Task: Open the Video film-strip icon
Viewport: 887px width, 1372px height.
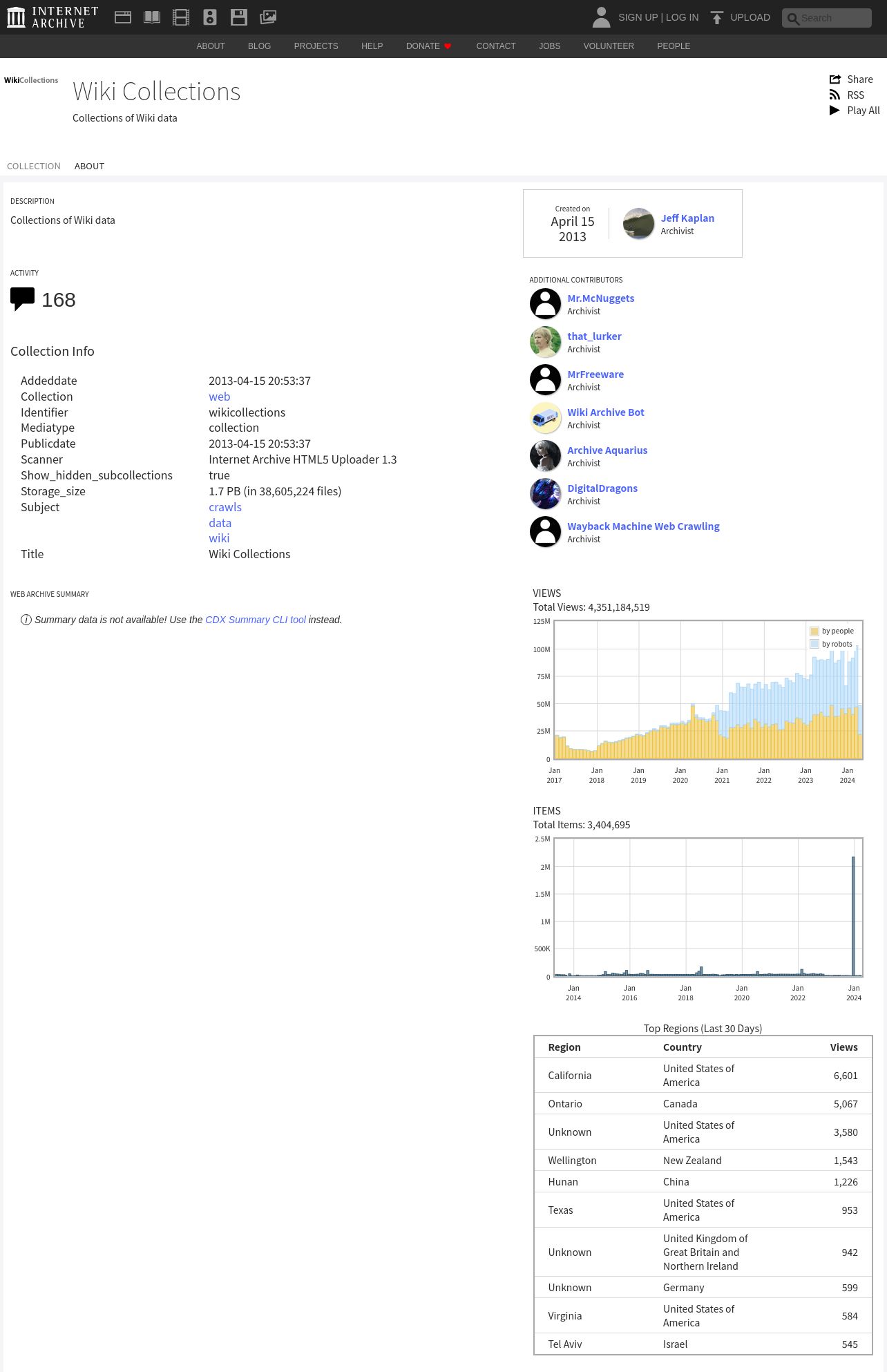Action: 181,17
